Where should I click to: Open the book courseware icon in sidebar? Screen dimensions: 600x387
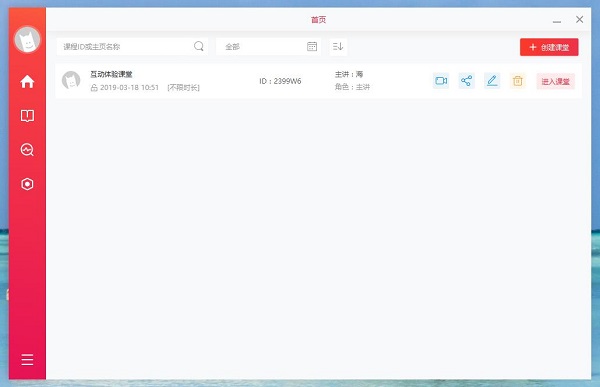[x=27, y=116]
